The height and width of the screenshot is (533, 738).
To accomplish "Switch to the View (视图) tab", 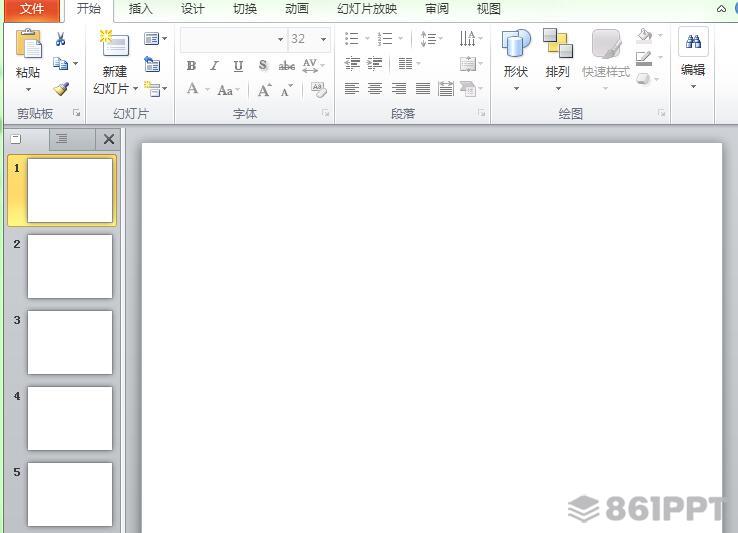I will [489, 9].
